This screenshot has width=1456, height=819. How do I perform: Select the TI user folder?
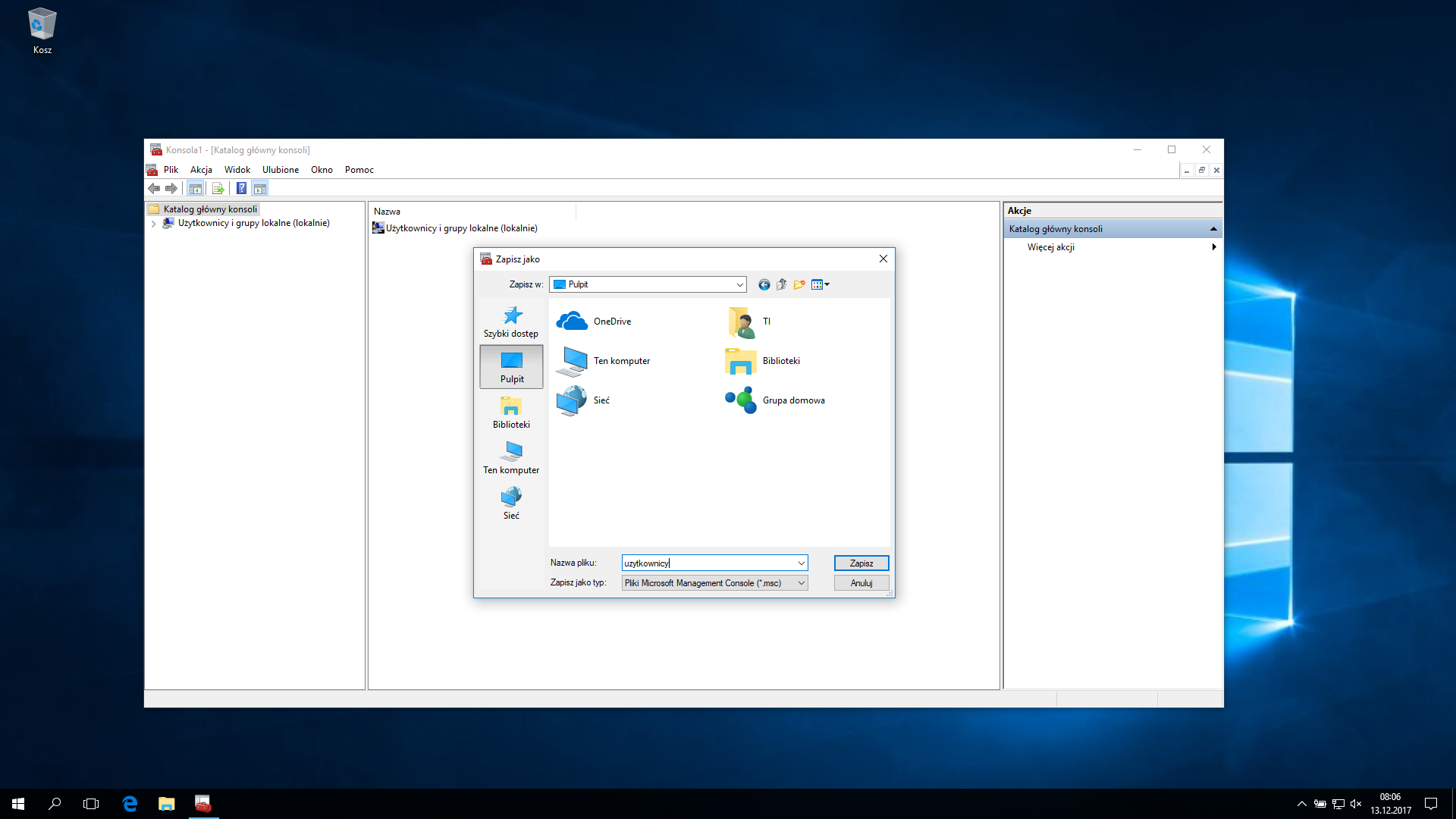tap(748, 322)
